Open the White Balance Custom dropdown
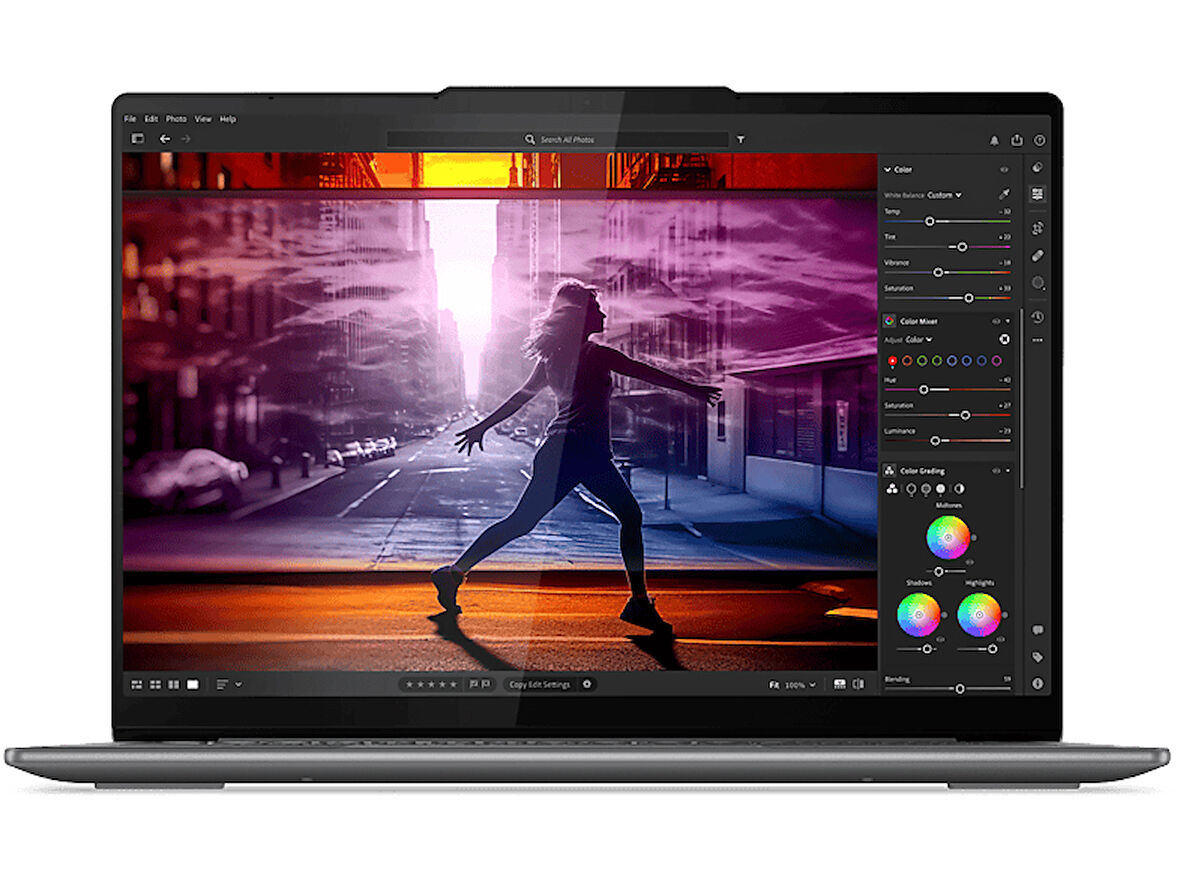1180x881 pixels. 944,195
